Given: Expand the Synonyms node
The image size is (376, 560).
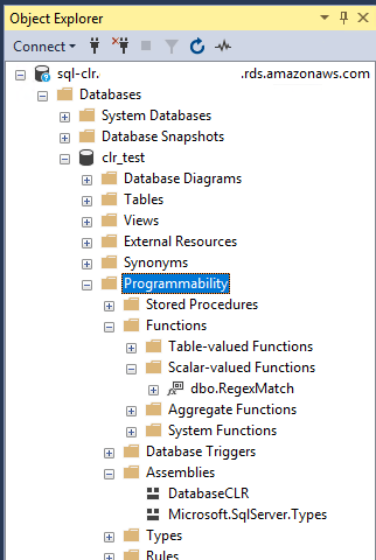Looking at the screenshot, I should [x=87, y=264].
